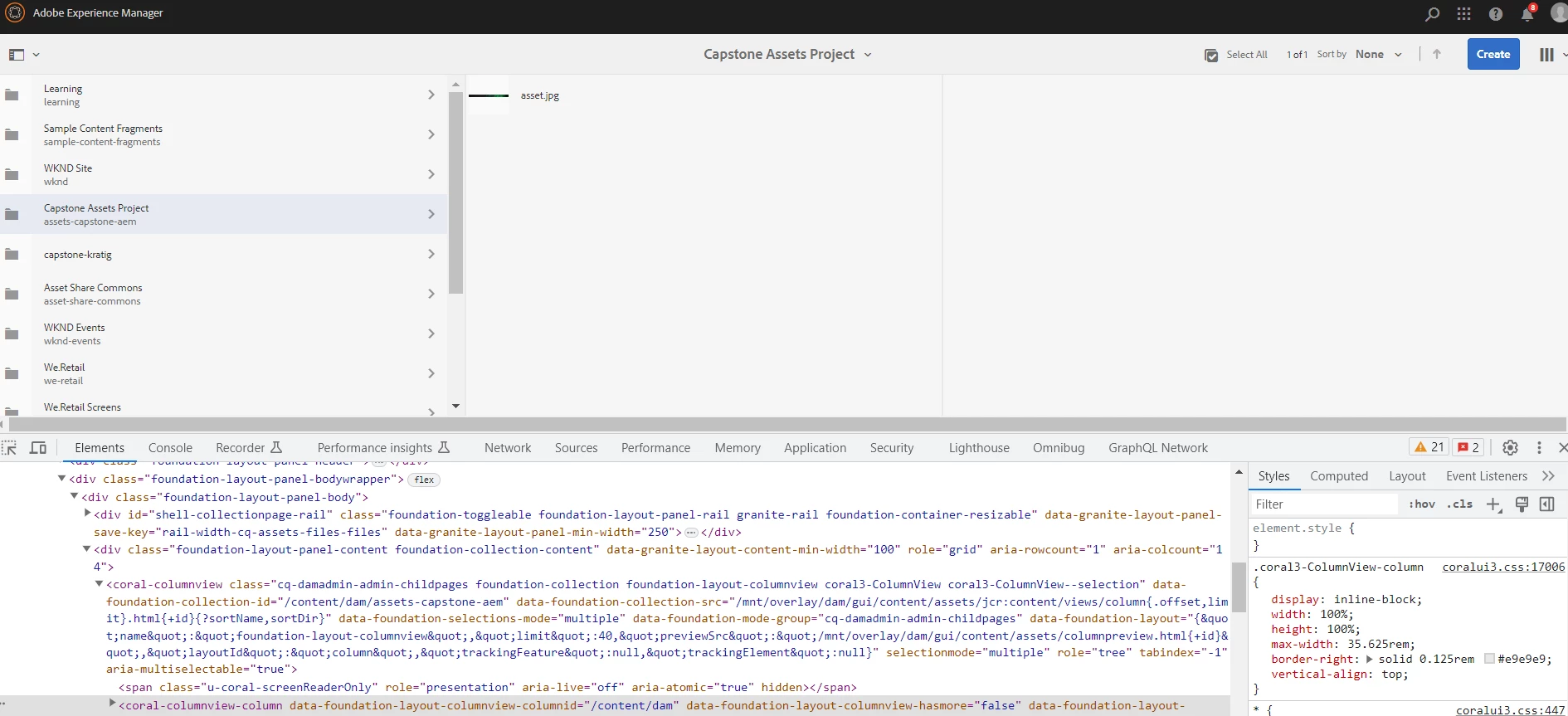Click the Capstone Assets Project folder icon
Image resolution: width=1568 pixels, height=716 pixels.
coord(12,214)
